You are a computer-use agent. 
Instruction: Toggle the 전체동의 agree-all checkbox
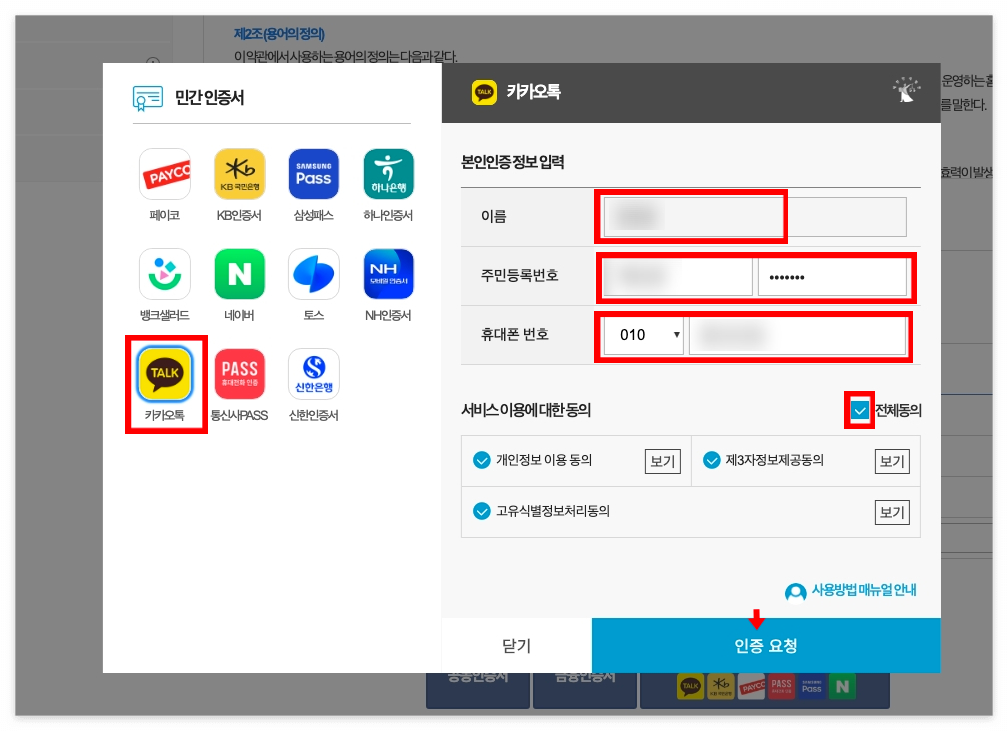[860, 410]
